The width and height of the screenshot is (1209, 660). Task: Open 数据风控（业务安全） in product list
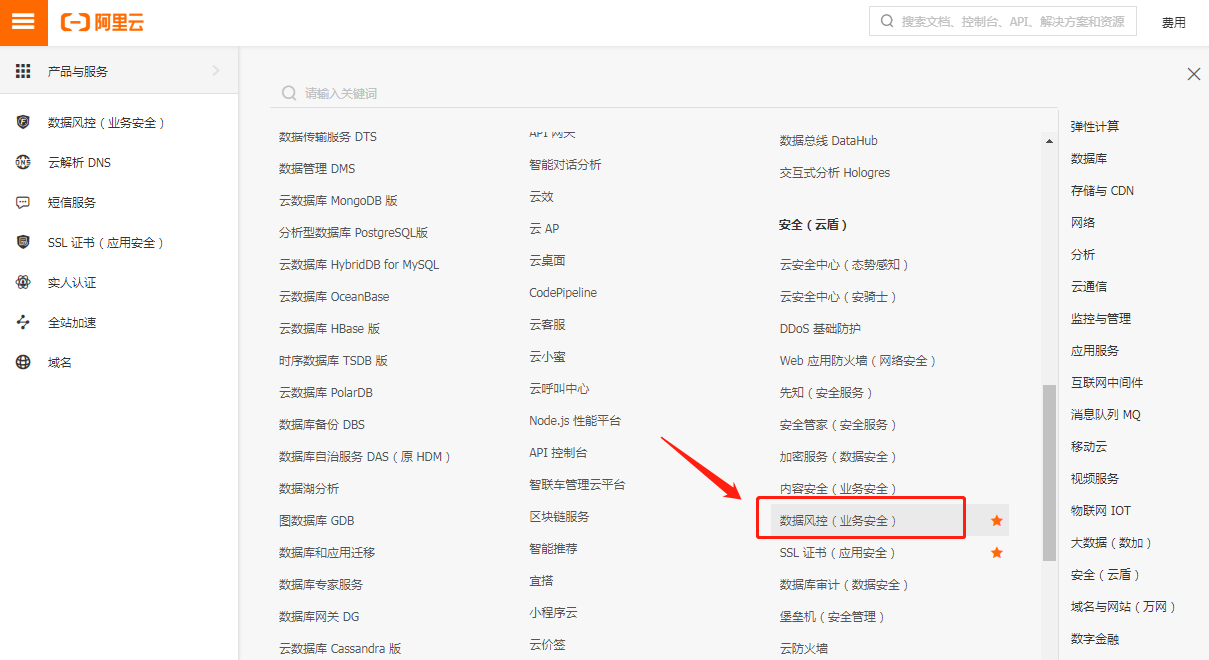point(839,520)
